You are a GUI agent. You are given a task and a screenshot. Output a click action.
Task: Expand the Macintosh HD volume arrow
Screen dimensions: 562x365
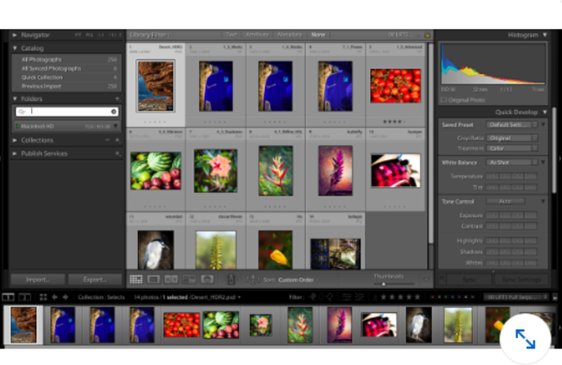tap(115, 126)
